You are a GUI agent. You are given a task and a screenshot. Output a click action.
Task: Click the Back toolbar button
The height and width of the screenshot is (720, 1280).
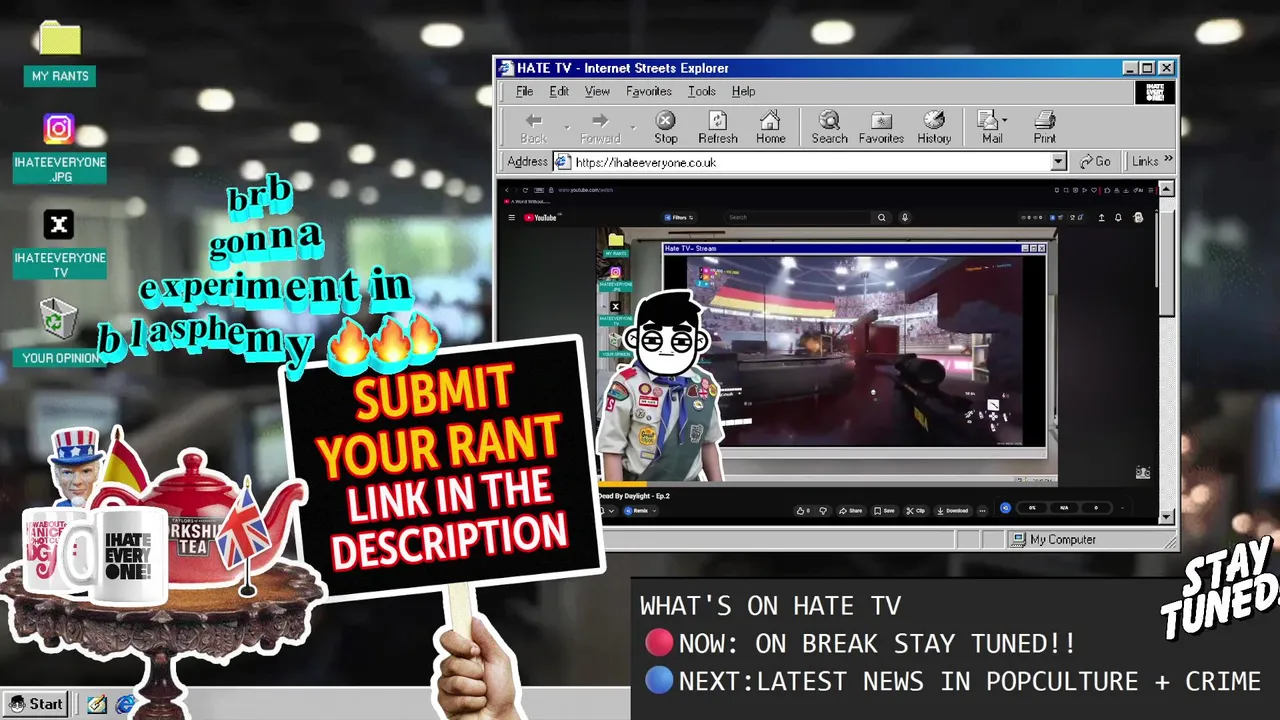[533, 128]
